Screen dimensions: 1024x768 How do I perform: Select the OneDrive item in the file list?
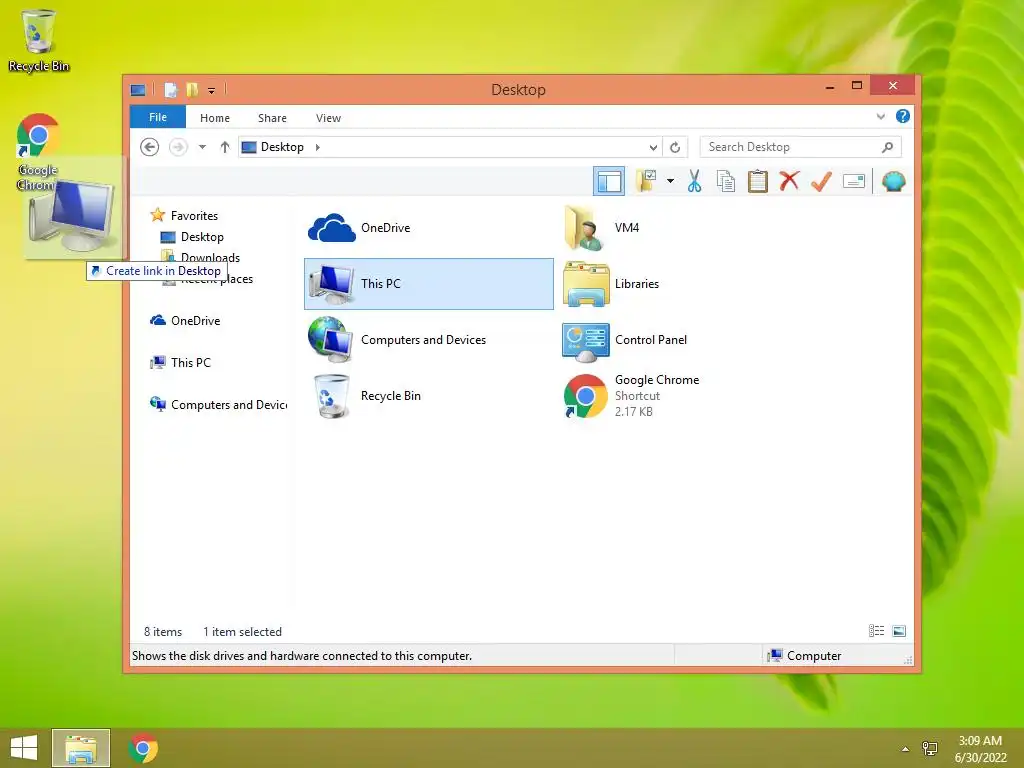428,227
